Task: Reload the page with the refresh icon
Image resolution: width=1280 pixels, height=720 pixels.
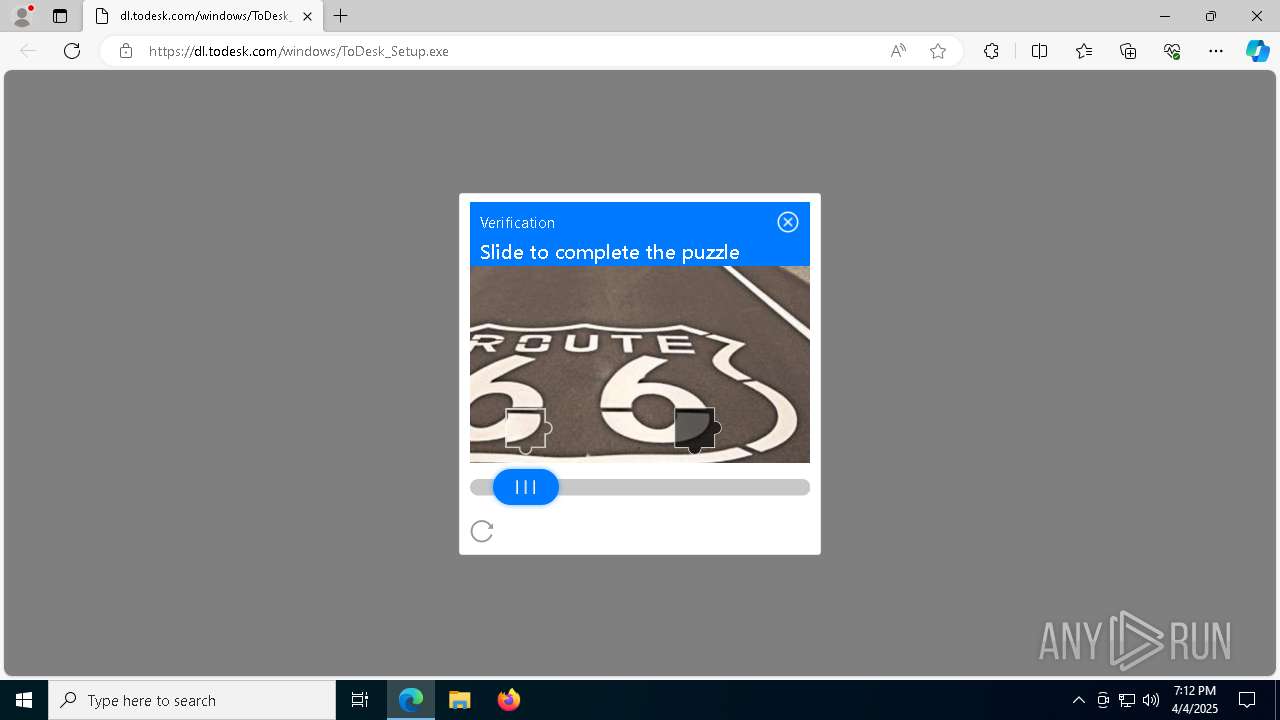Action: [72, 51]
